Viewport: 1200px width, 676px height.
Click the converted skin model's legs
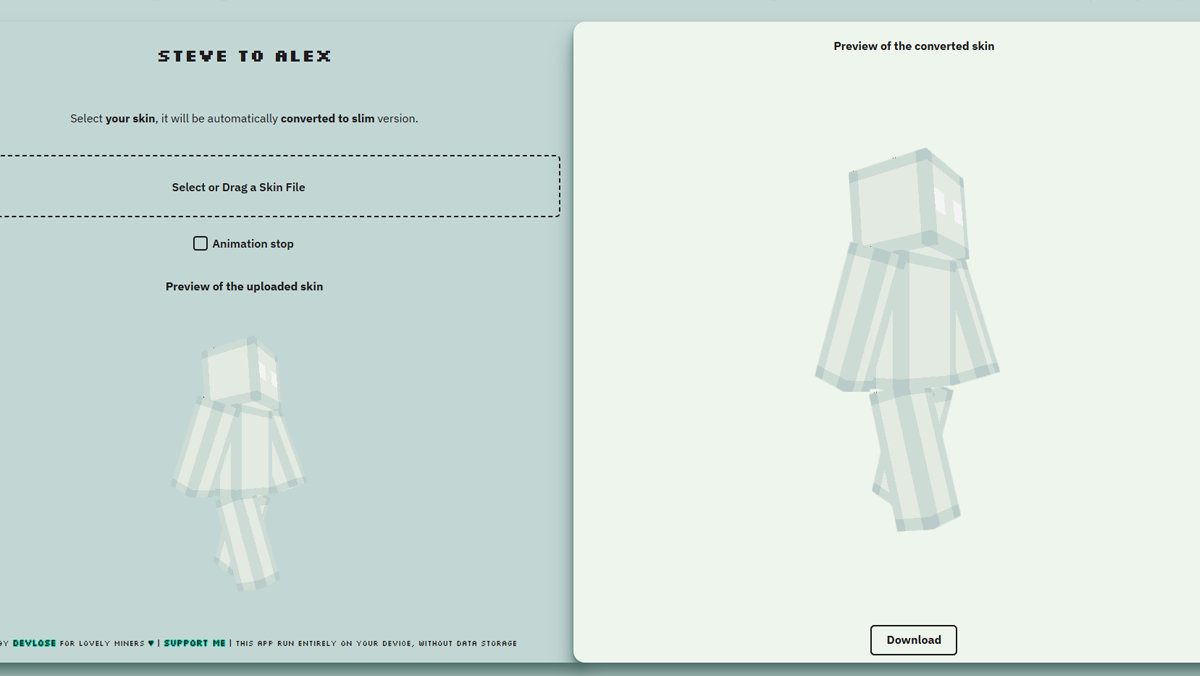[912, 455]
